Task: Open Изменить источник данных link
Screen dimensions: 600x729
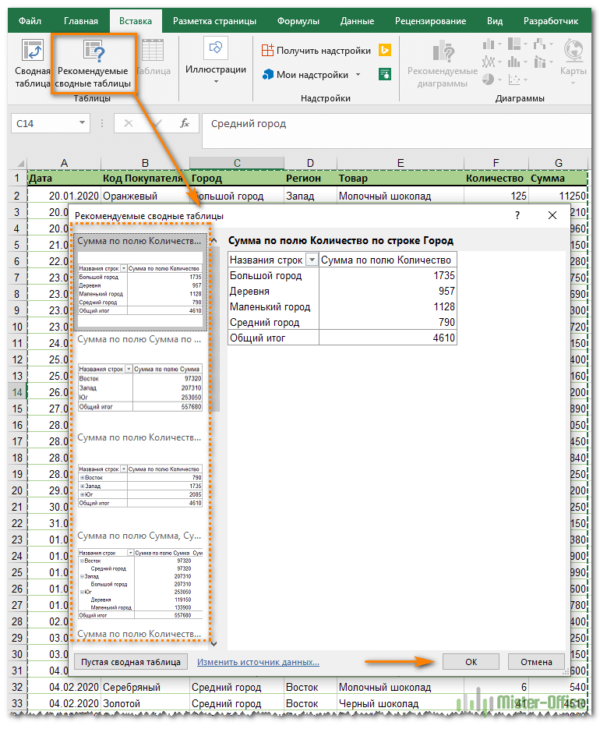Action: (x=258, y=662)
